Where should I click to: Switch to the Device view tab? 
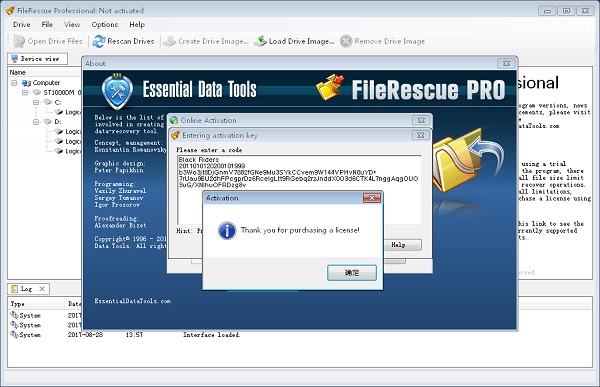(38, 59)
